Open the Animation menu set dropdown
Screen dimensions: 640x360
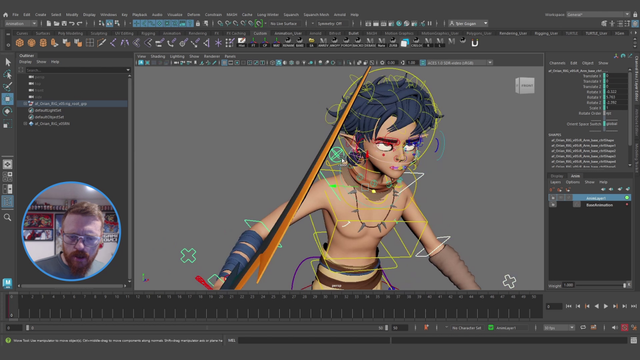(21, 24)
